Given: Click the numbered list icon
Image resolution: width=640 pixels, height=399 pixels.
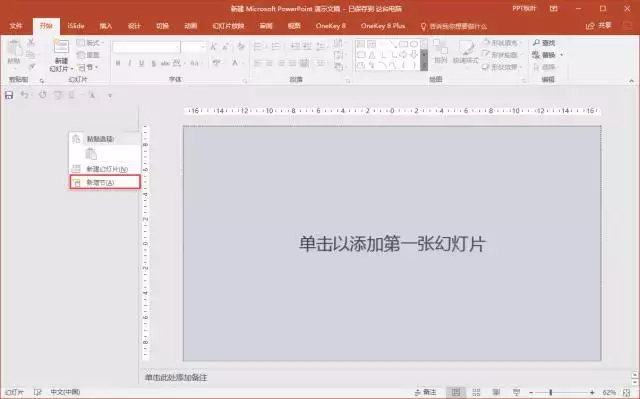Looking at the screenshot, I should 277,47.
